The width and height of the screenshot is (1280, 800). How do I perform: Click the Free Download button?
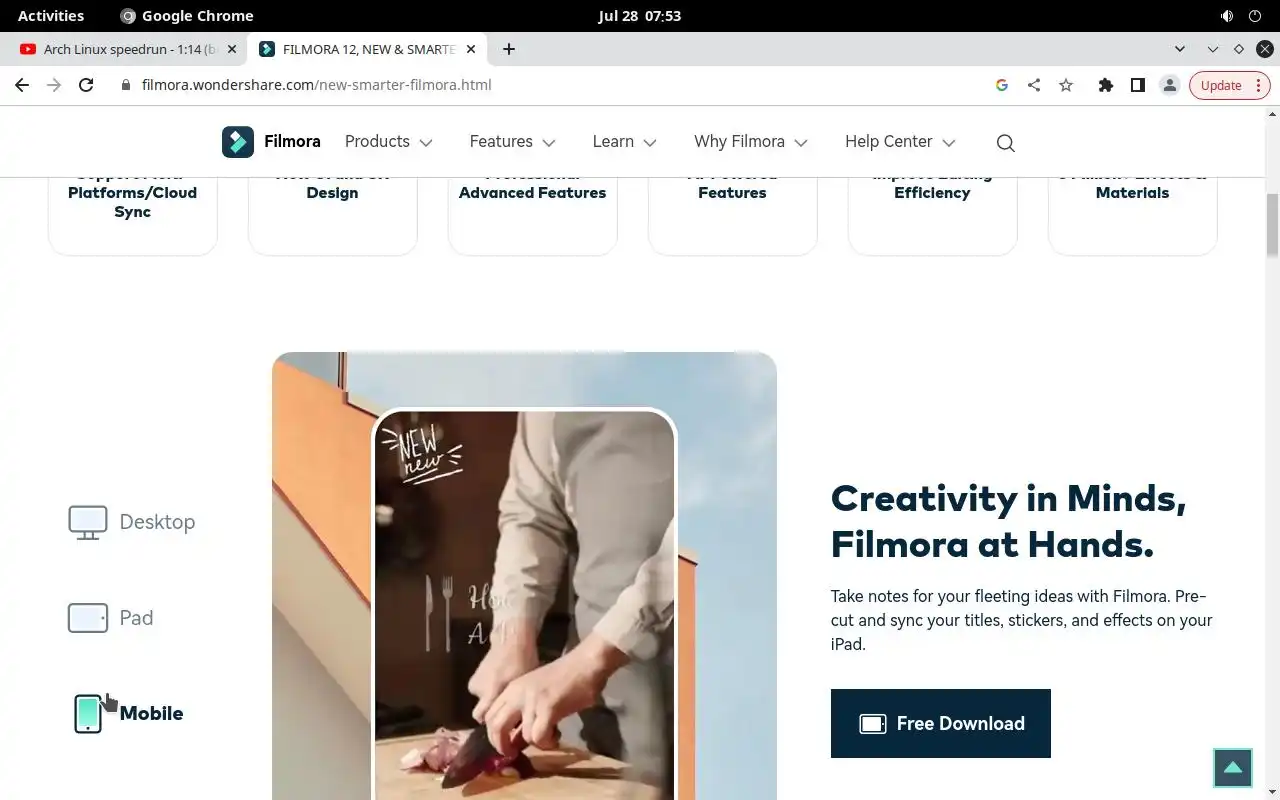point(941,723)
